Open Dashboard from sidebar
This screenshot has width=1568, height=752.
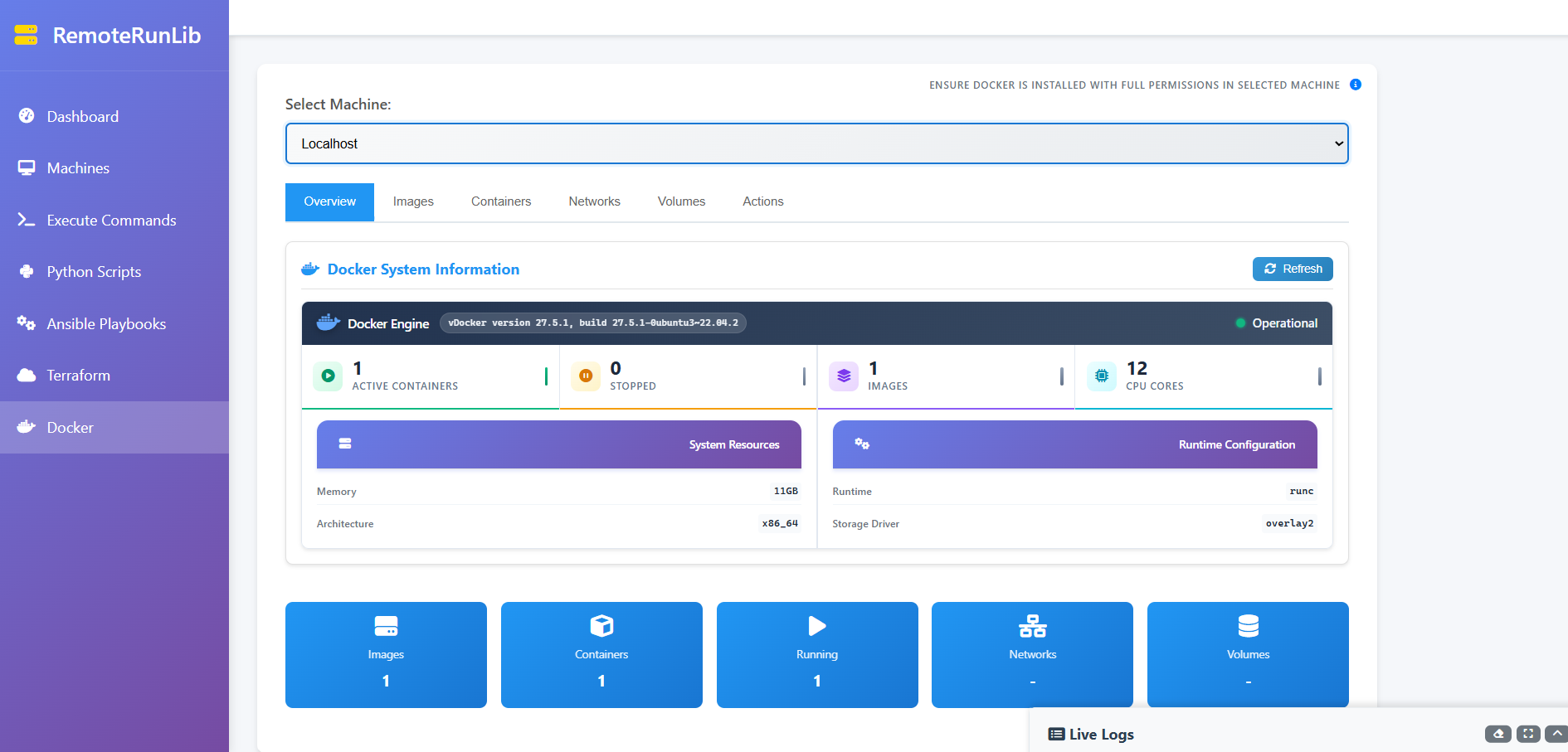click(114, 116)
